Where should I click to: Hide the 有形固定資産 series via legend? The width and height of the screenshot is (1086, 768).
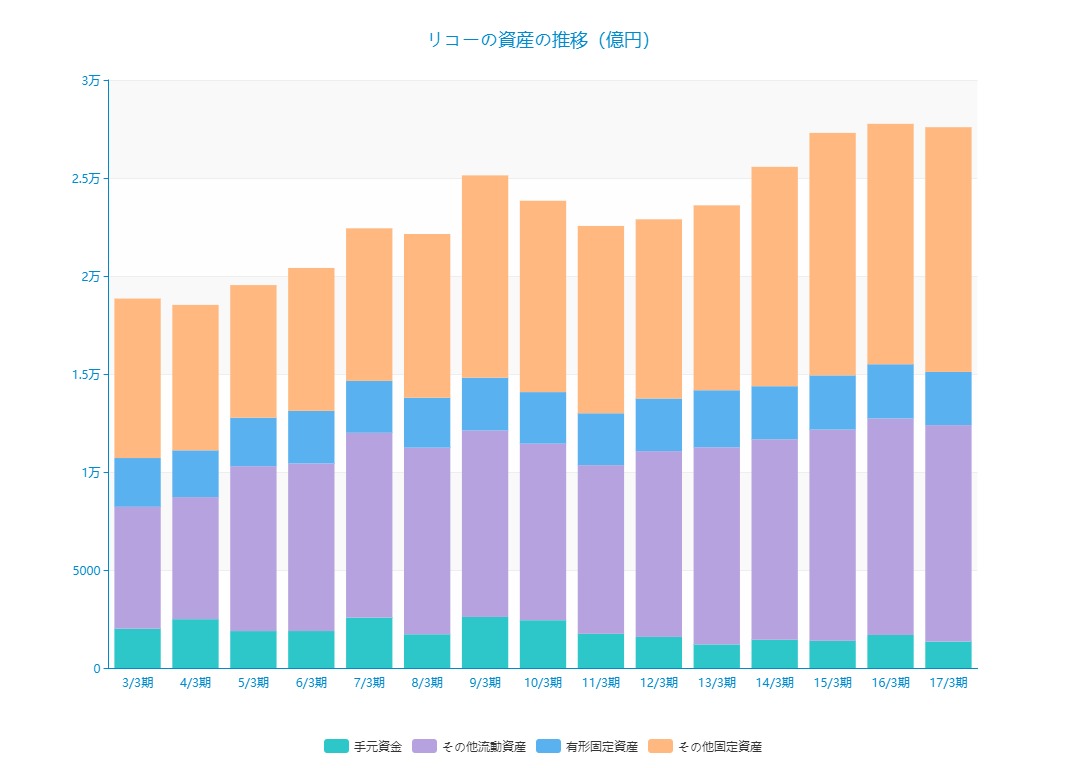point(549,746)
